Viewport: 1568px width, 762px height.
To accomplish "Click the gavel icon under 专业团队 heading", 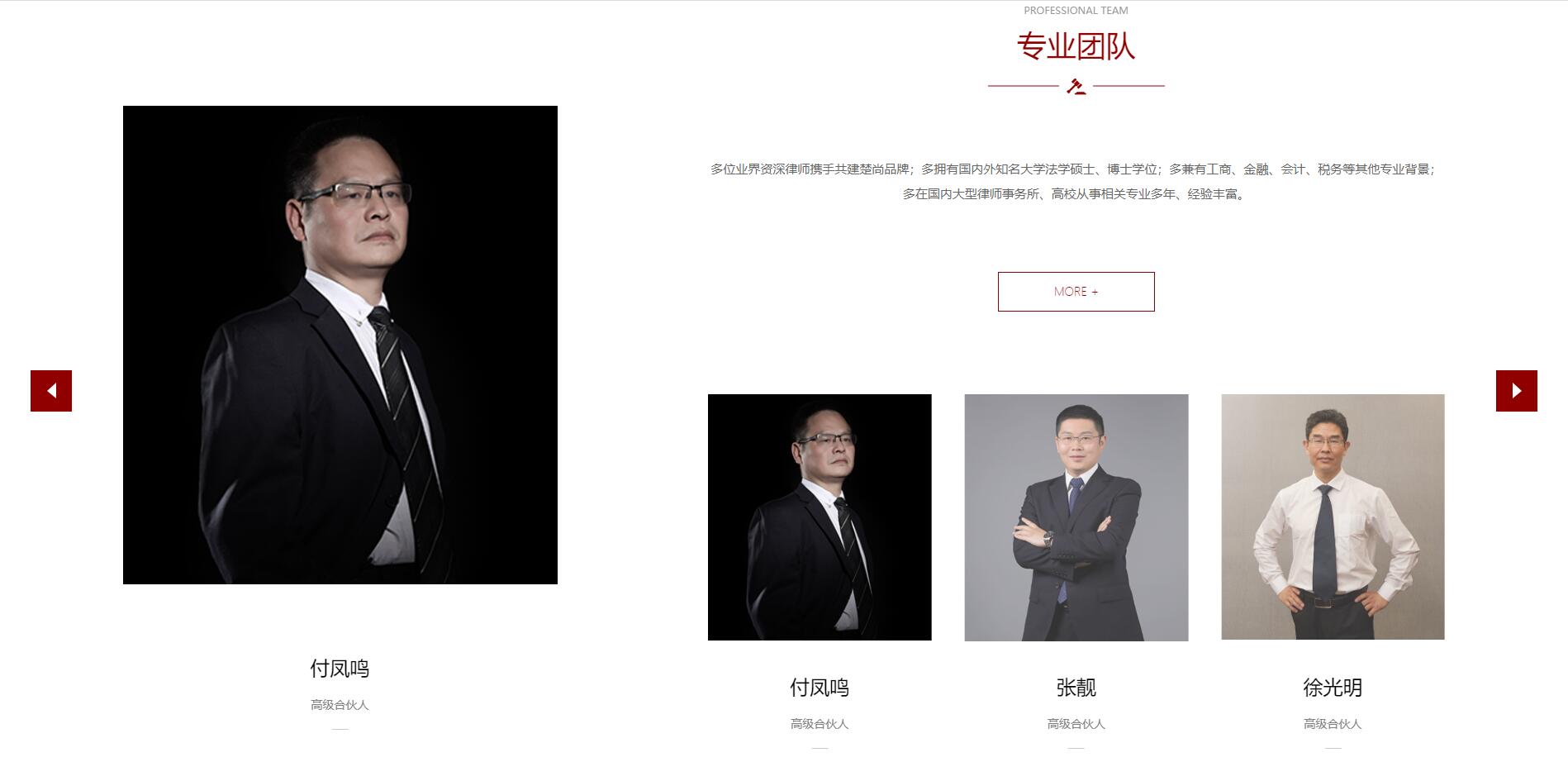I will tap(1076, 86).
